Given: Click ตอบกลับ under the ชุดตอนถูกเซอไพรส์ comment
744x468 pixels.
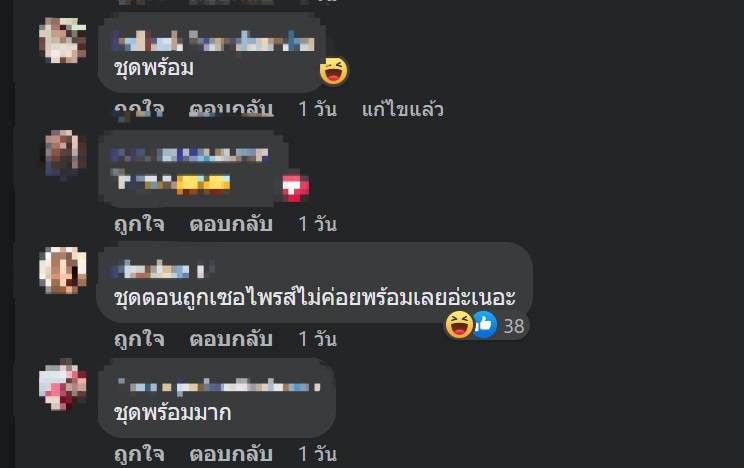Looking at the screenshot, I should coord(231,339).
